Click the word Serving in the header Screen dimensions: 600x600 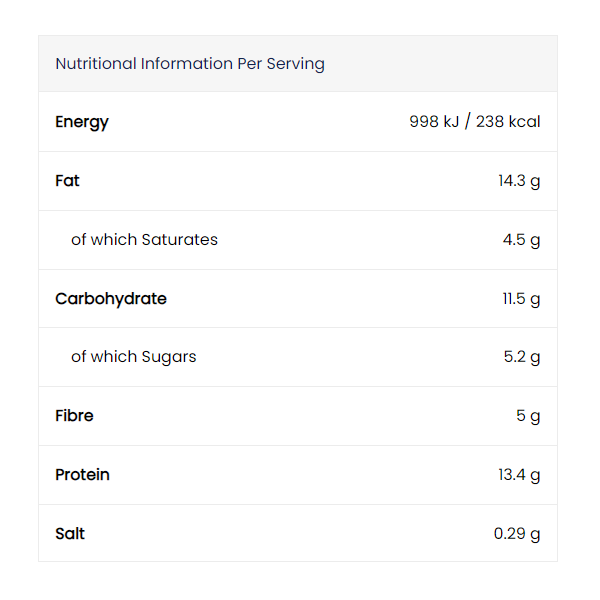295,64
